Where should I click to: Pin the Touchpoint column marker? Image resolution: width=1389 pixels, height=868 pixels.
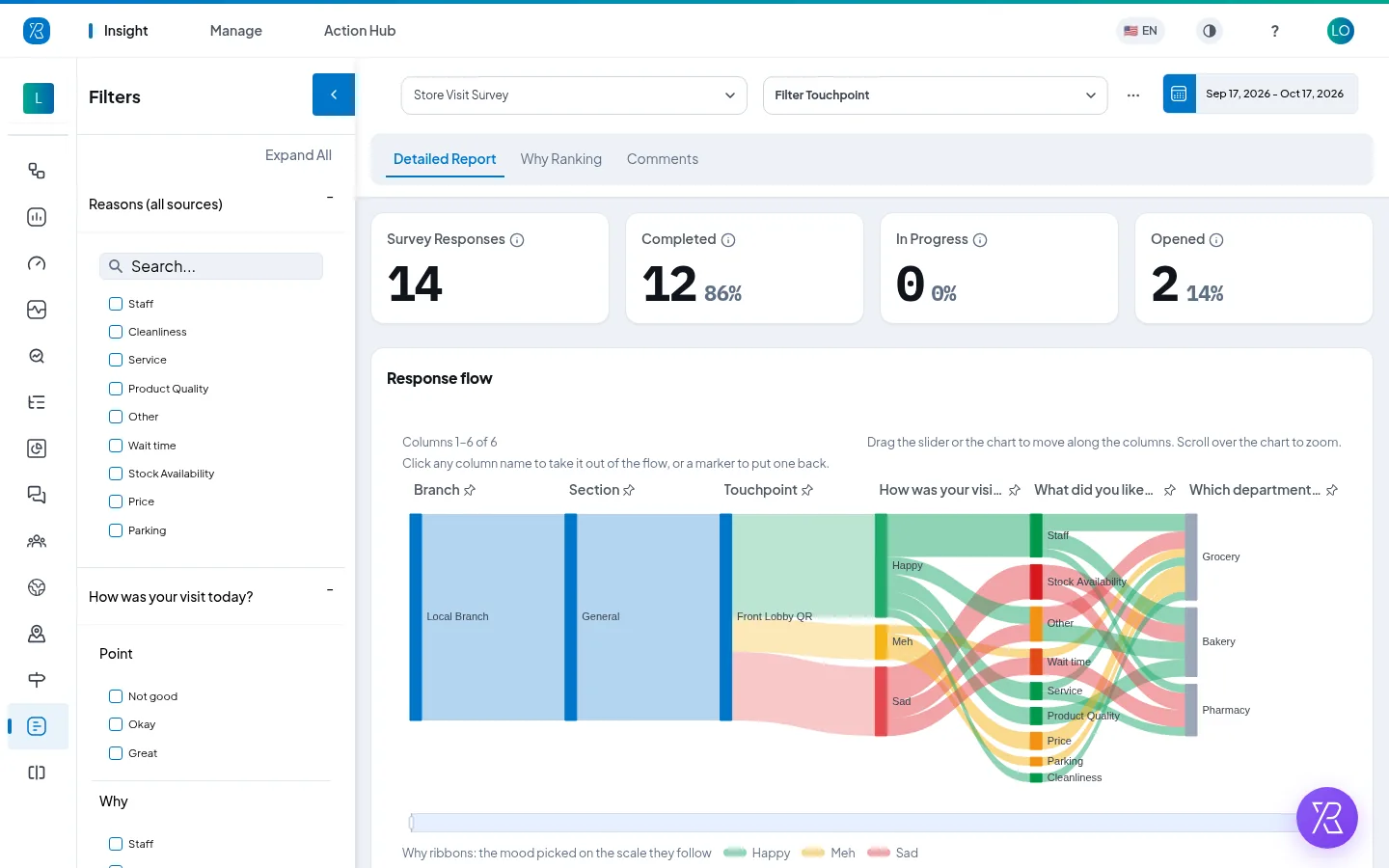pos(807,490)
